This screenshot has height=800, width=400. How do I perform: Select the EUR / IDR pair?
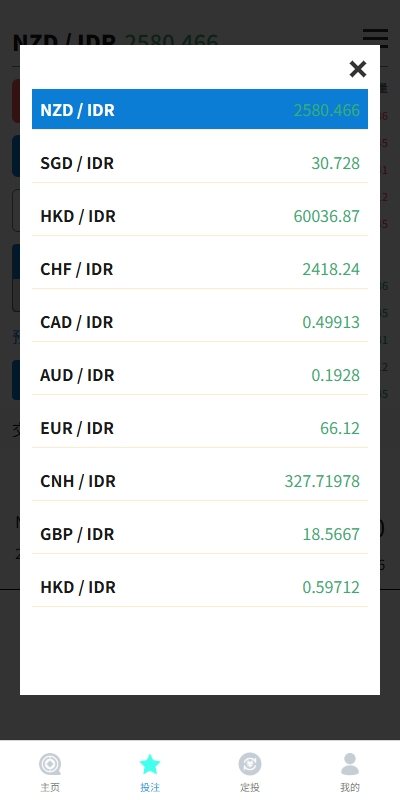(200, 428)
